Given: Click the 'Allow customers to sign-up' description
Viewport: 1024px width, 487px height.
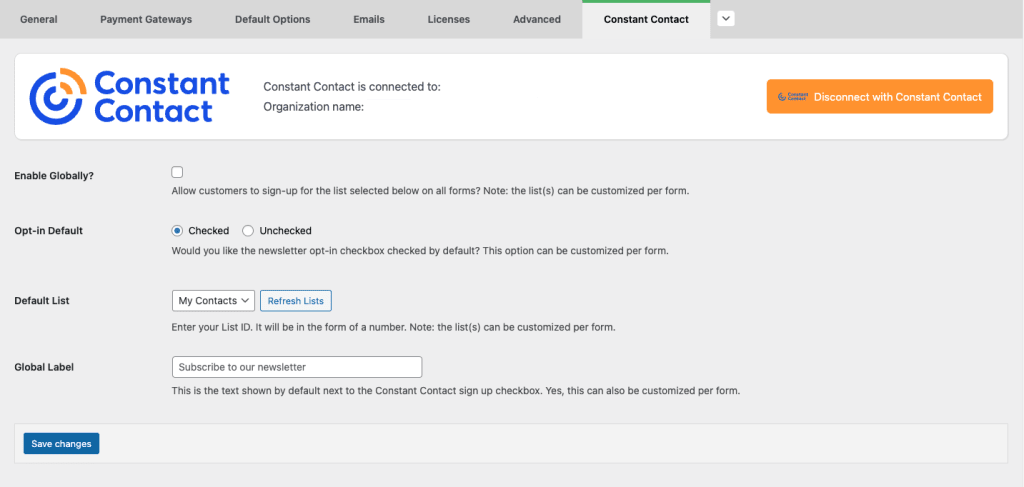Looking at the screenshot, I should [x=430, y=192].
